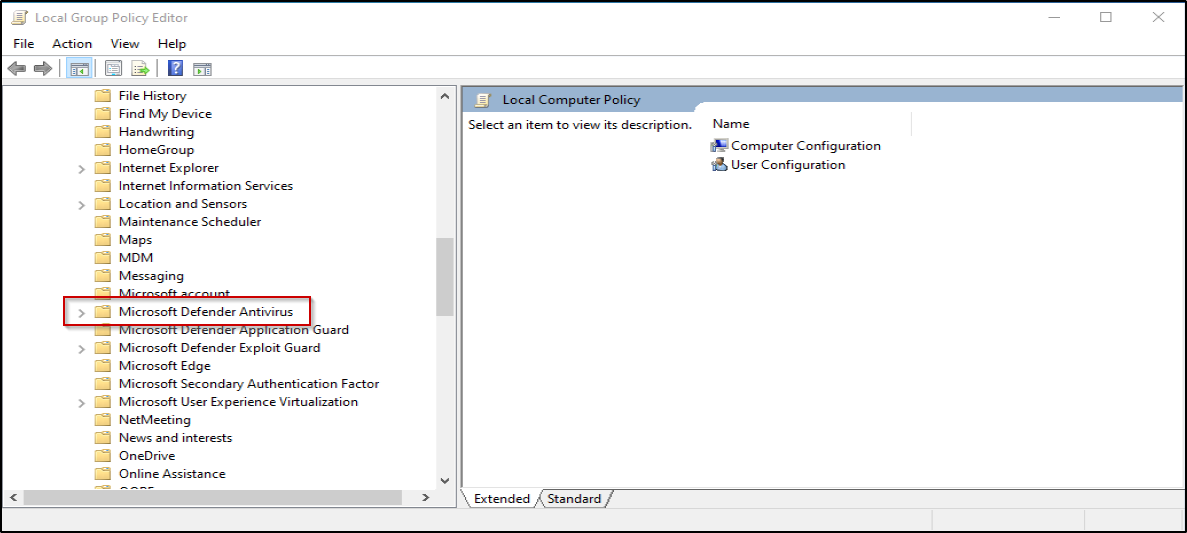Select Microsoft Defender Antivirus folder label

pos(206,311)
